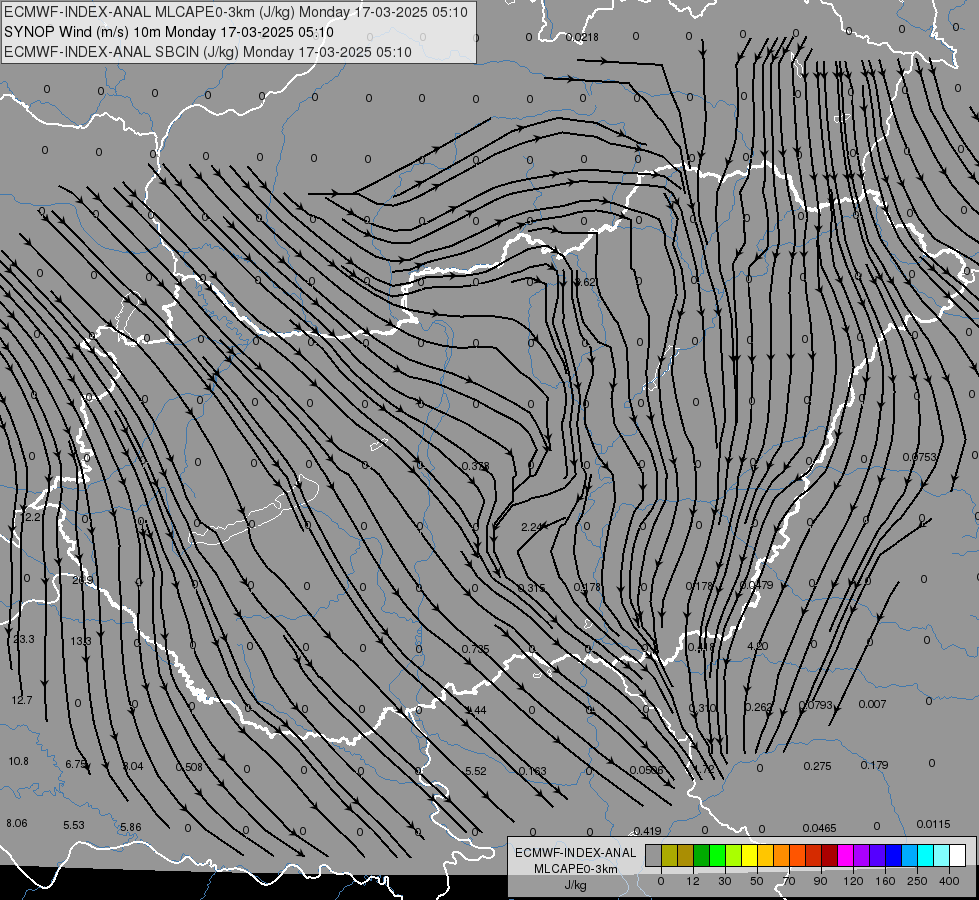Click the 12.2 data value
The height and width of the screenshot is (900, 979).
(x=31, y=517)
